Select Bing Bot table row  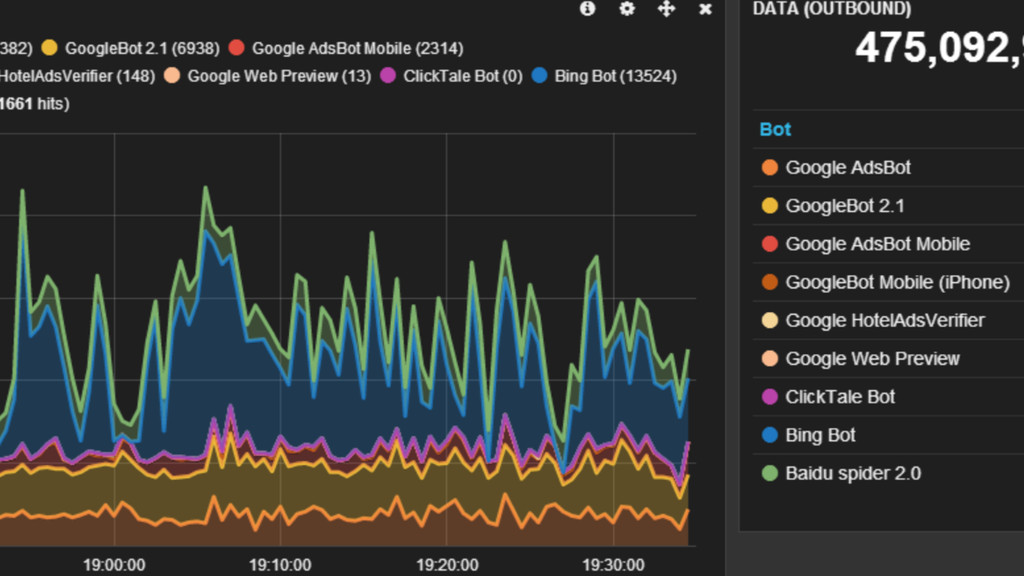point(888,435)
